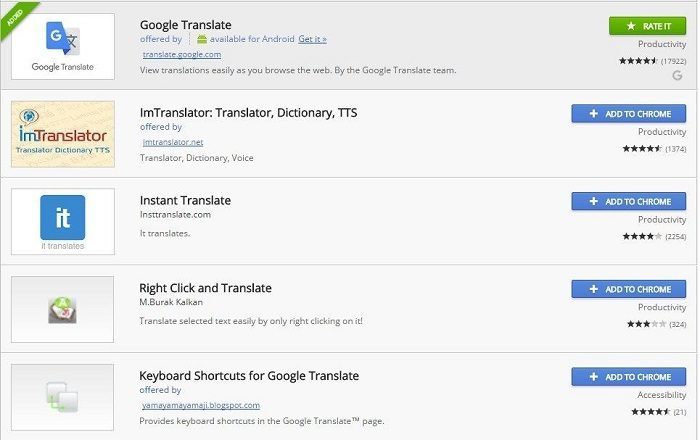Click the Google G badge icon

pos(677,75)
